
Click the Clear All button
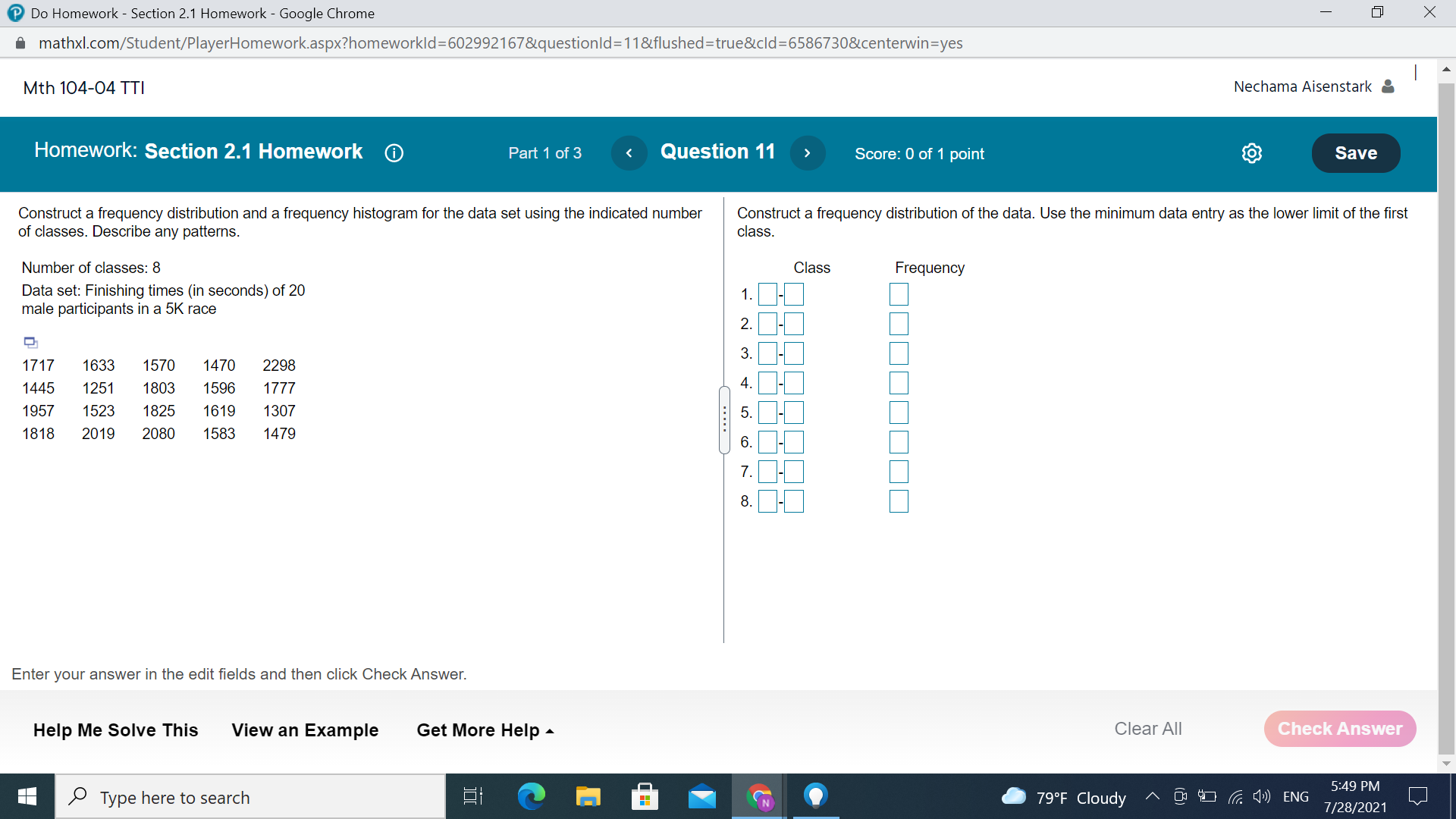[x=1148, y=727]
